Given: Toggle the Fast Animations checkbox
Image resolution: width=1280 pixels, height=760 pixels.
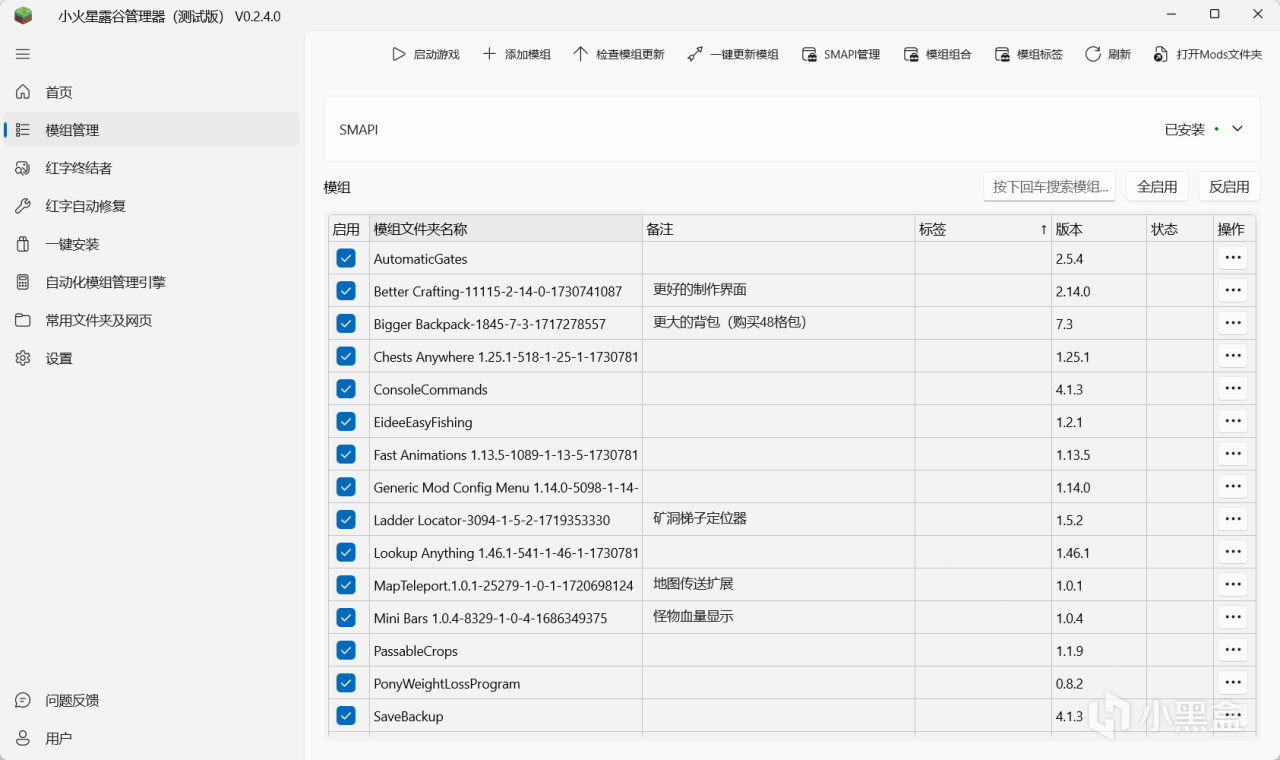Looking at the screenshot, I should click(346, 454).
